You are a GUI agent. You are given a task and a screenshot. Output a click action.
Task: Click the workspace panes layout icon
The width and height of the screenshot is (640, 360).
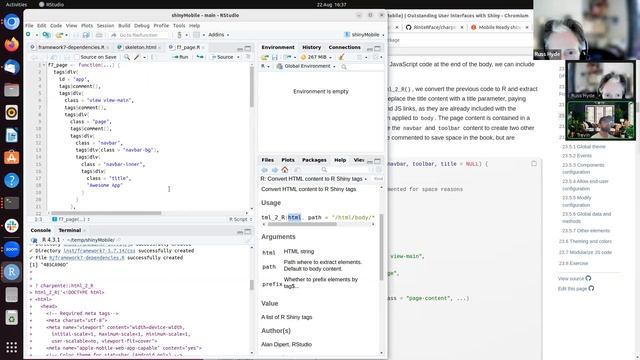click(x=197, y=35)
